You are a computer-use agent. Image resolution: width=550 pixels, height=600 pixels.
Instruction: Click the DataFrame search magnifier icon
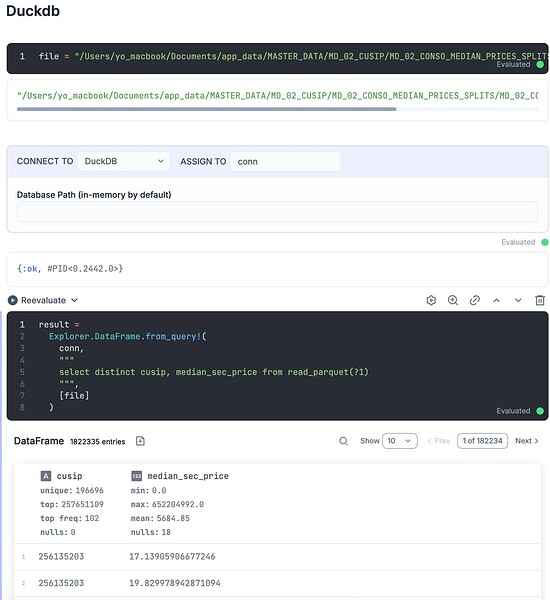[343, 441]
